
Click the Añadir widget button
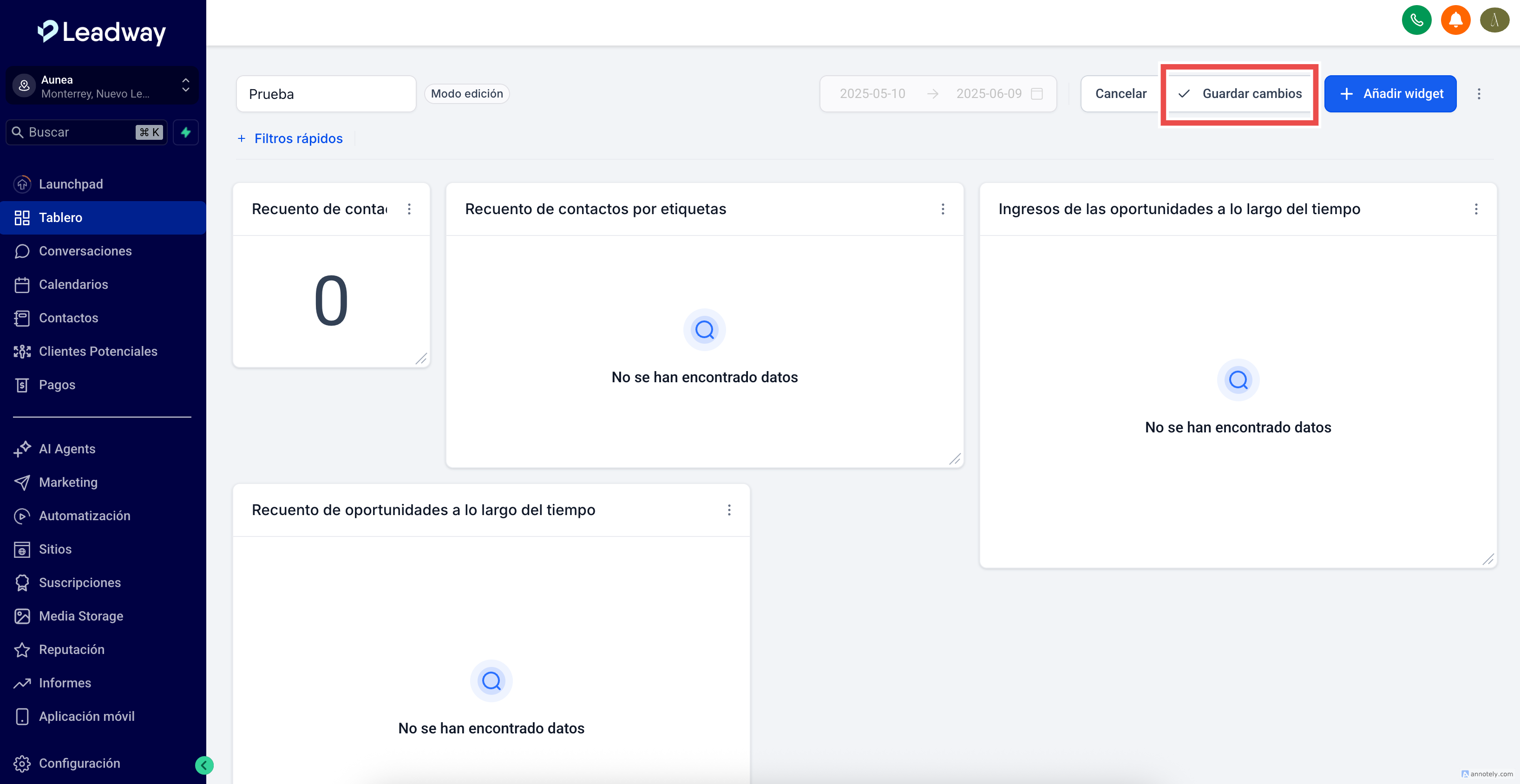1390,94
